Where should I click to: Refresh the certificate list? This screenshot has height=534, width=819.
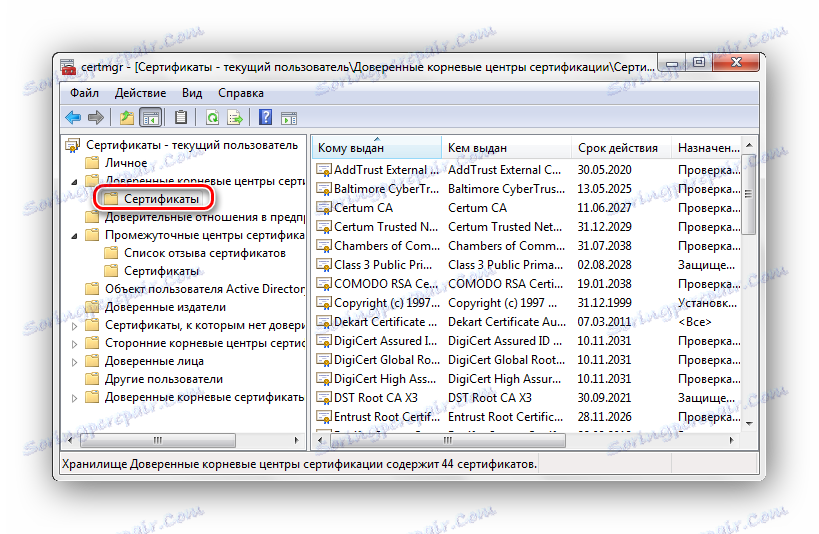click(x=212, y=118)
